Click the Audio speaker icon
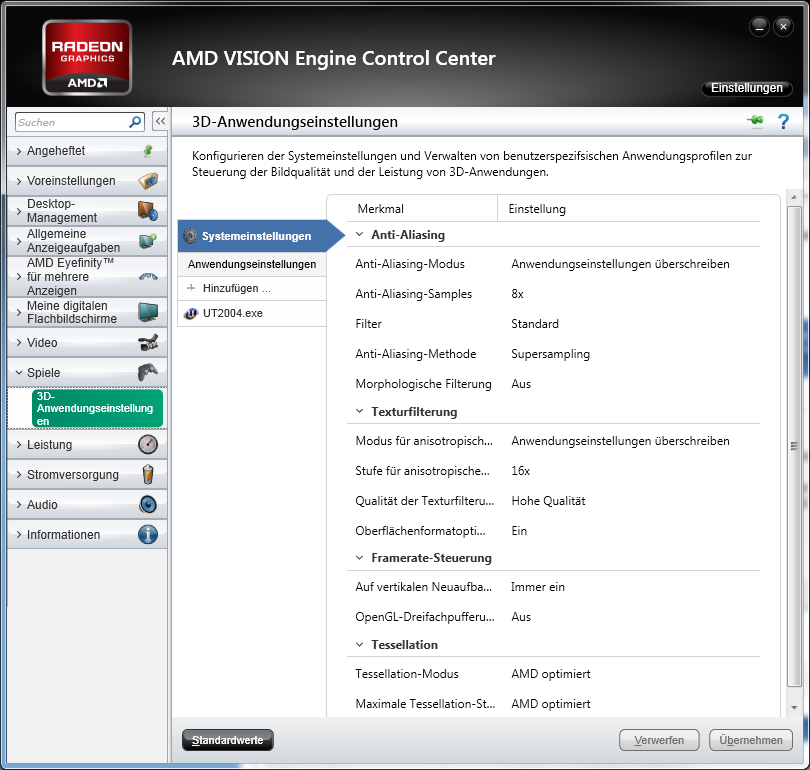Viewport: 810px width, 770px height. point(148,505)
